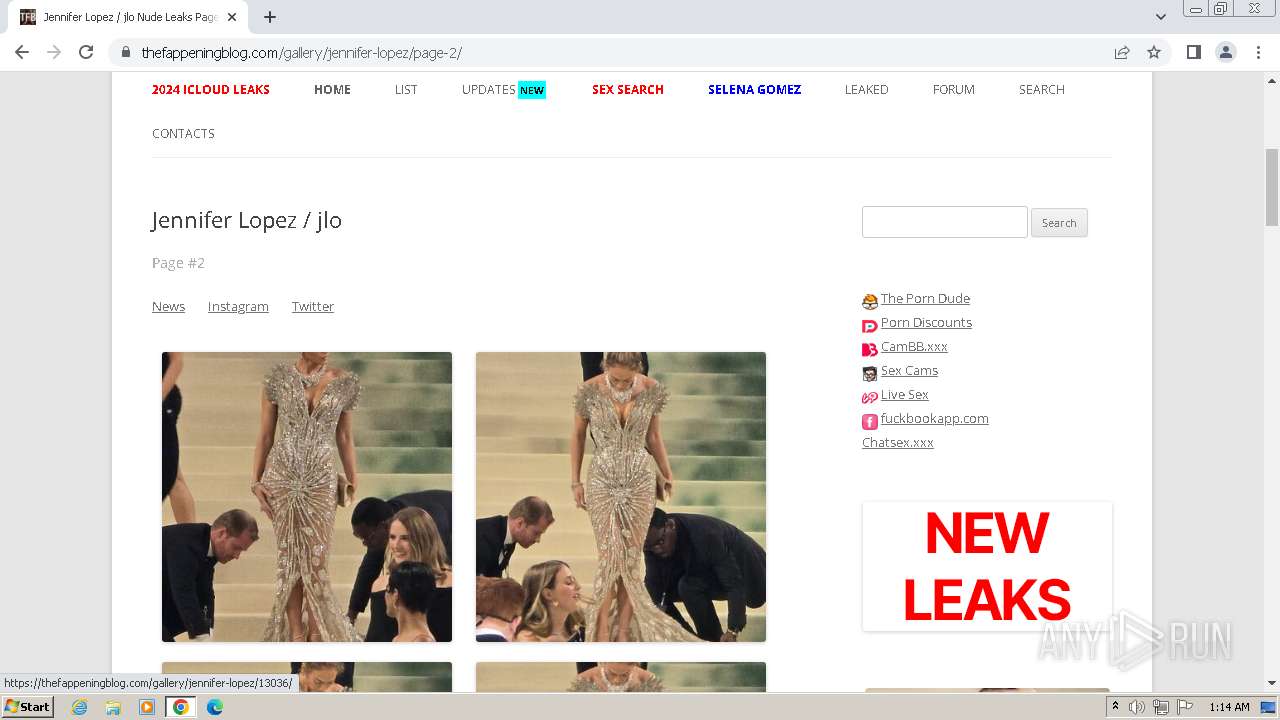Click the 1:14 AM taskbar clock
1280x720 pixels.
(1229, 707)
